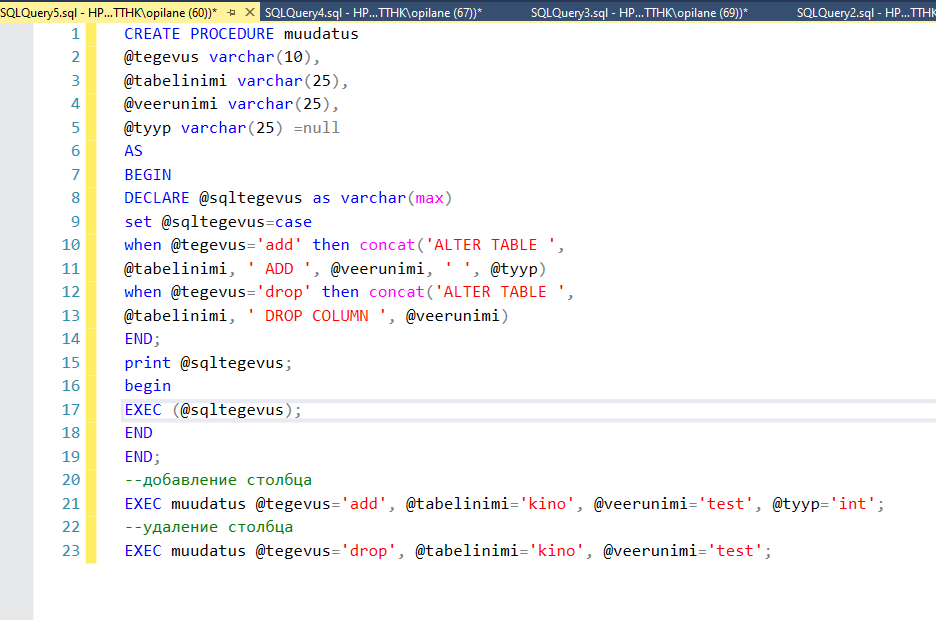Close the SQLQuery5.sql tab

pos(250,11)
